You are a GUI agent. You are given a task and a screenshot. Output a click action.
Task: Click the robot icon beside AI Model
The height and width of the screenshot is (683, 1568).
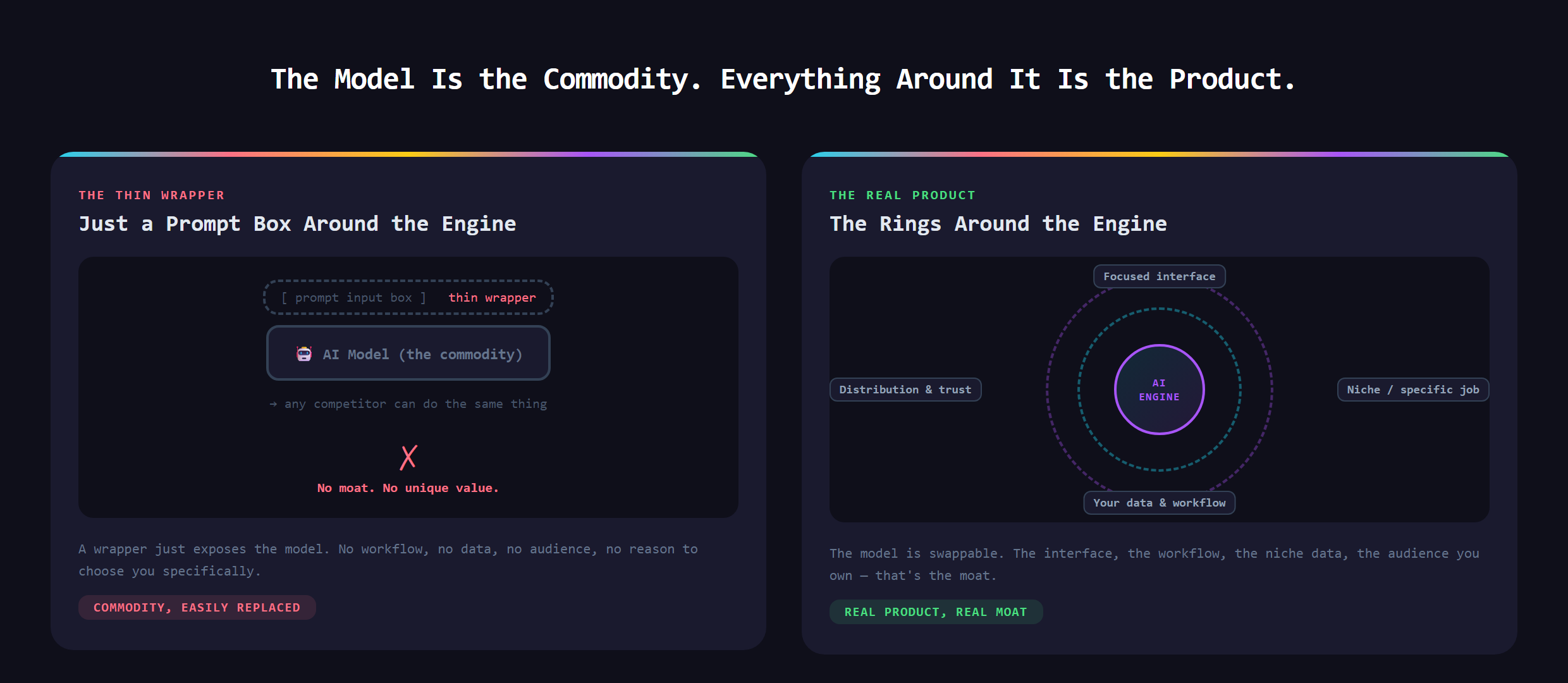coord(304,354)
